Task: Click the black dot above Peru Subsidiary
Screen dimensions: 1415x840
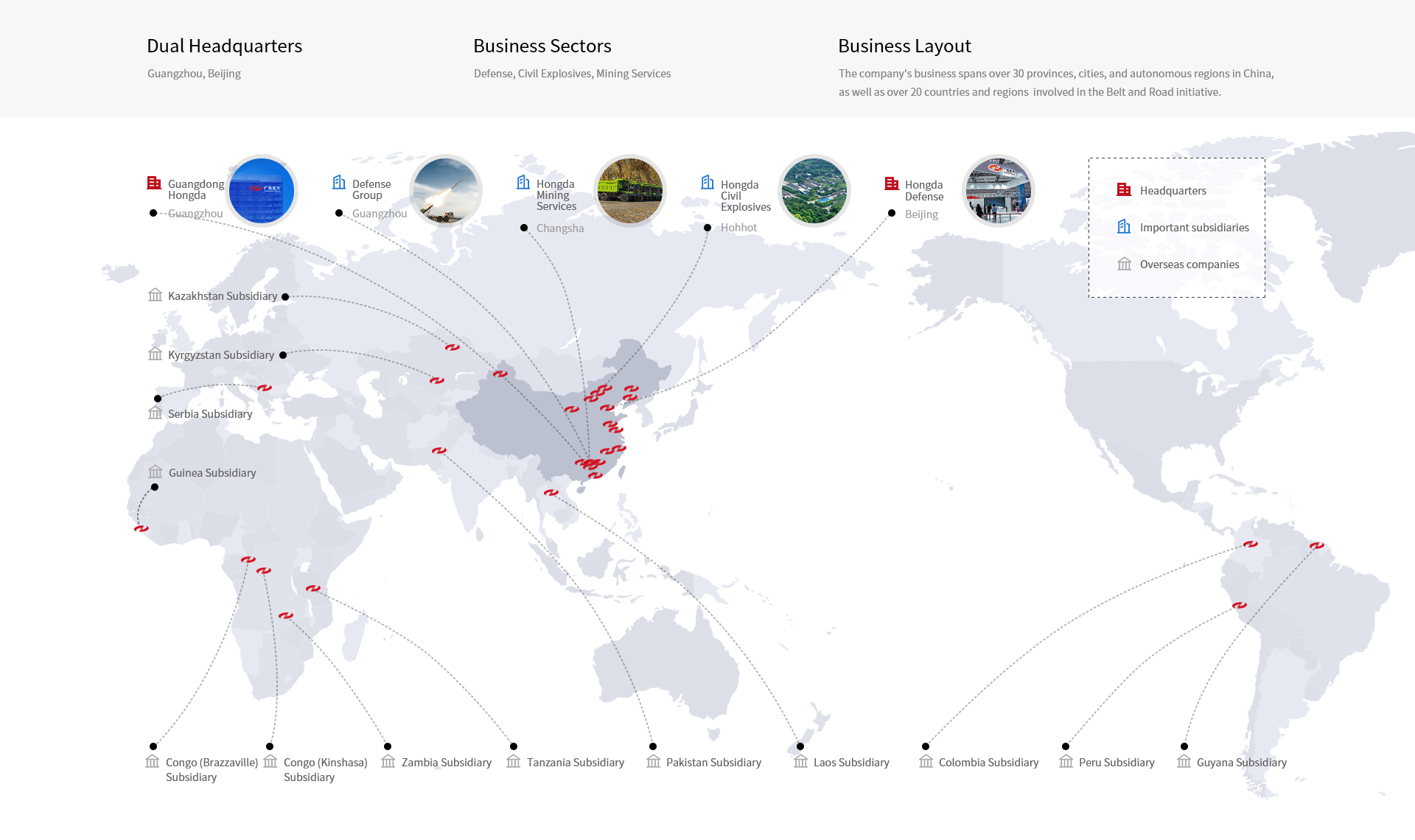Action: [x=1066, y=746]
